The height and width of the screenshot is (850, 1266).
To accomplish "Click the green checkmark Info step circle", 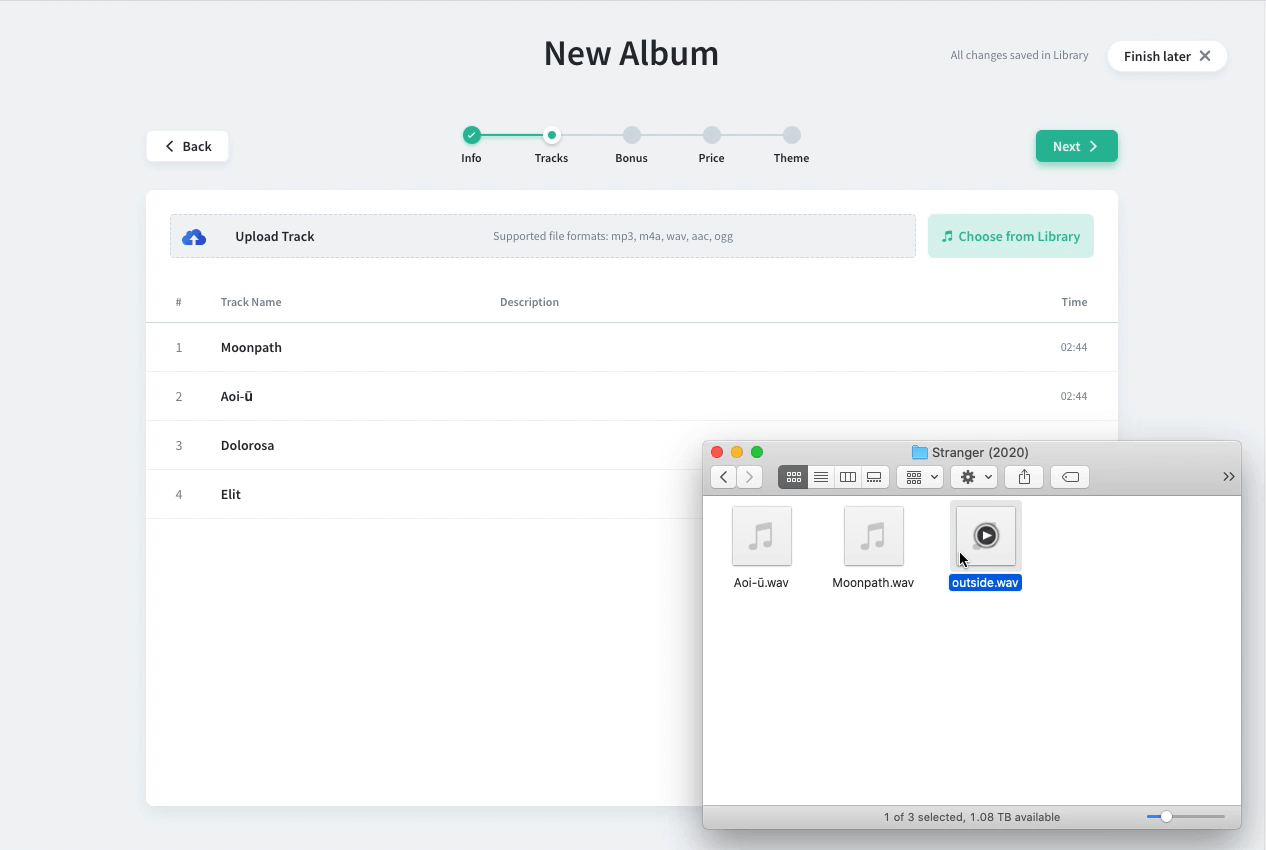I will click(472, 135).
